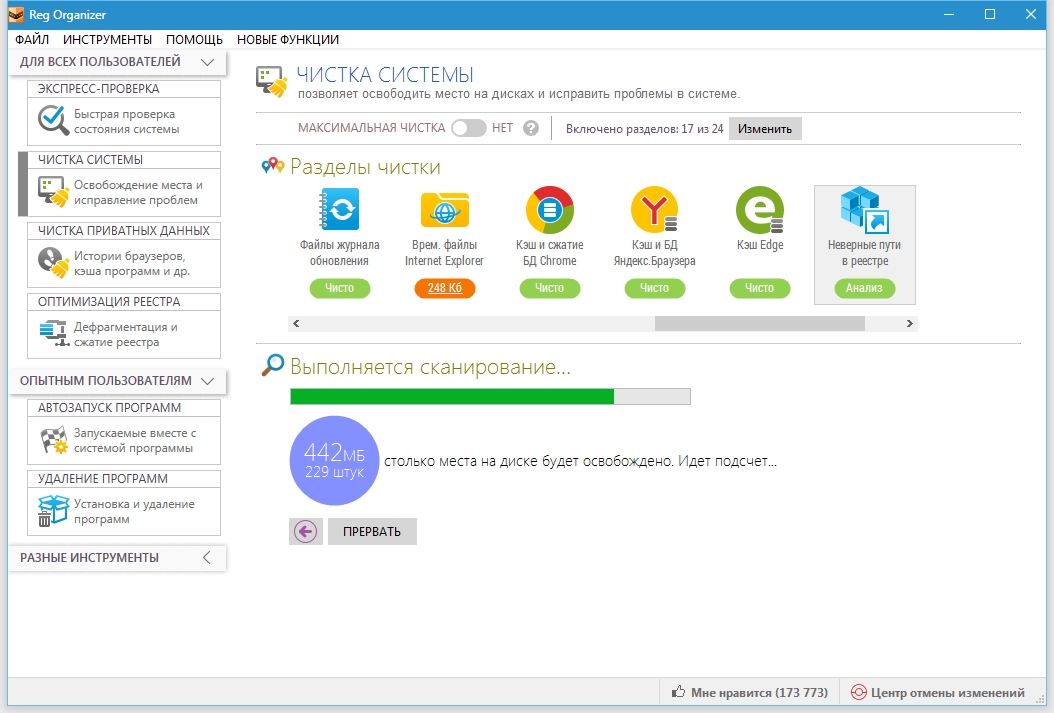Expand the Разные инструменты section
The image size is (1054, 713).
pyautogui.click(x=207, y=558)
